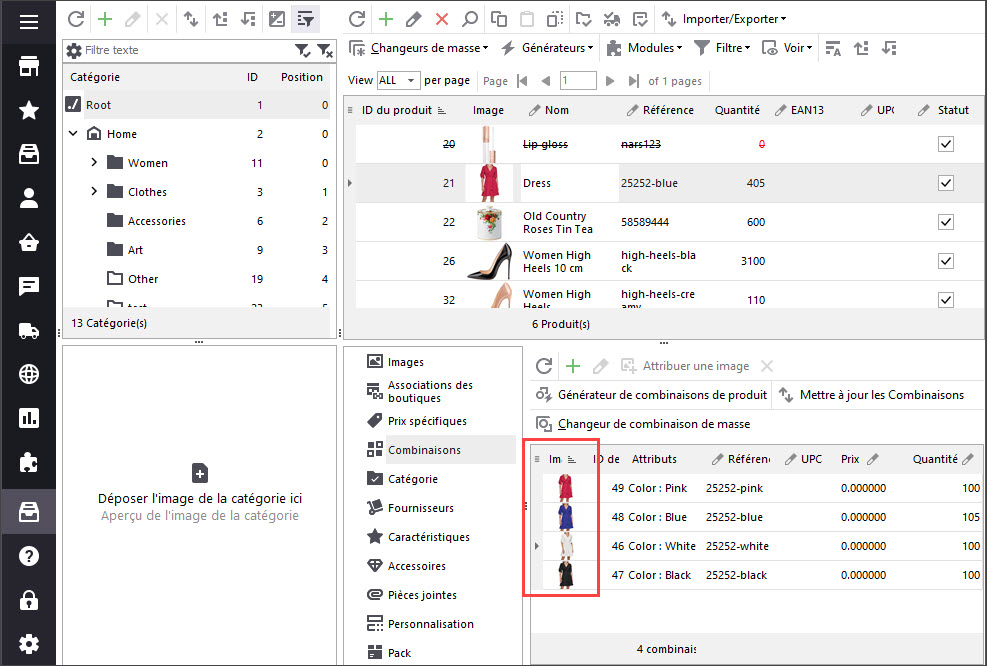
Task: Toggle status for Old Country Roses Tin Tea
Action: click(945, 222)
